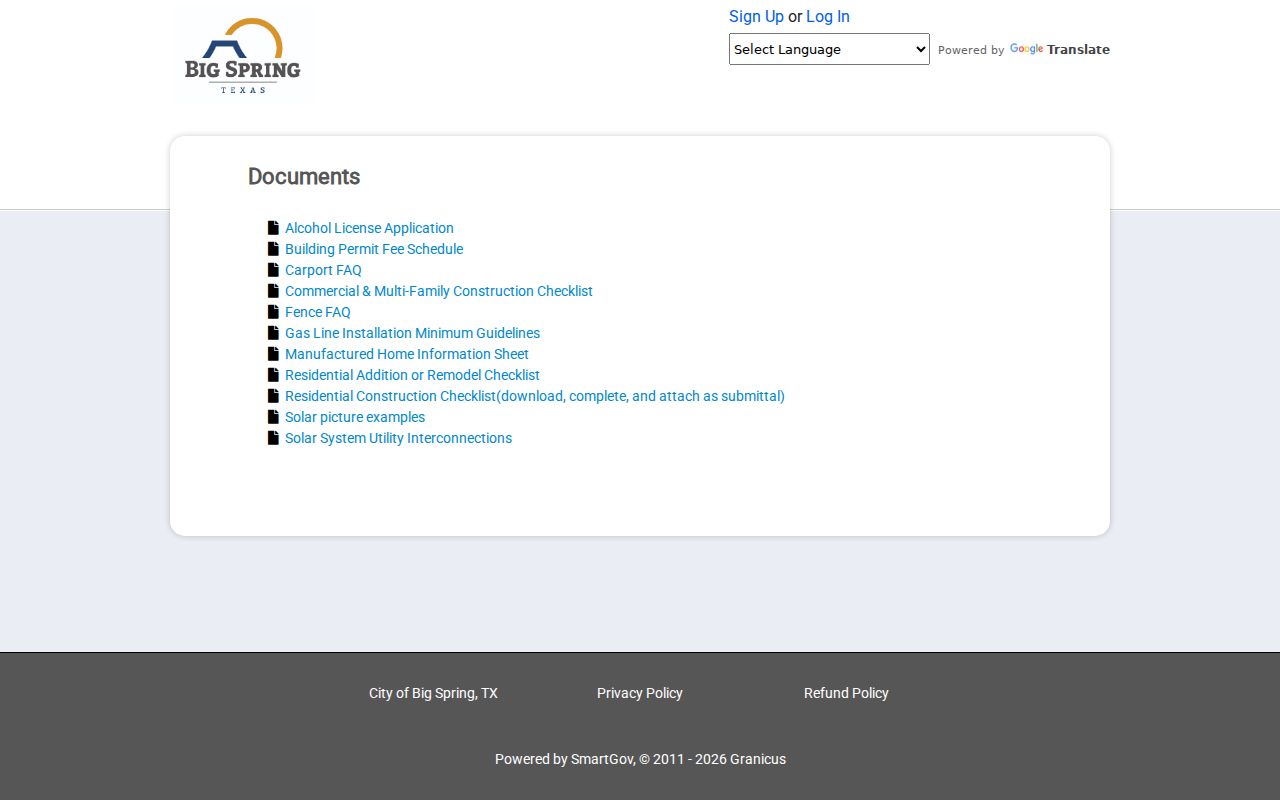Click file icon next to Carport FAQ
This screenshot has width=1280, height=800.
[x=273, y=270]
